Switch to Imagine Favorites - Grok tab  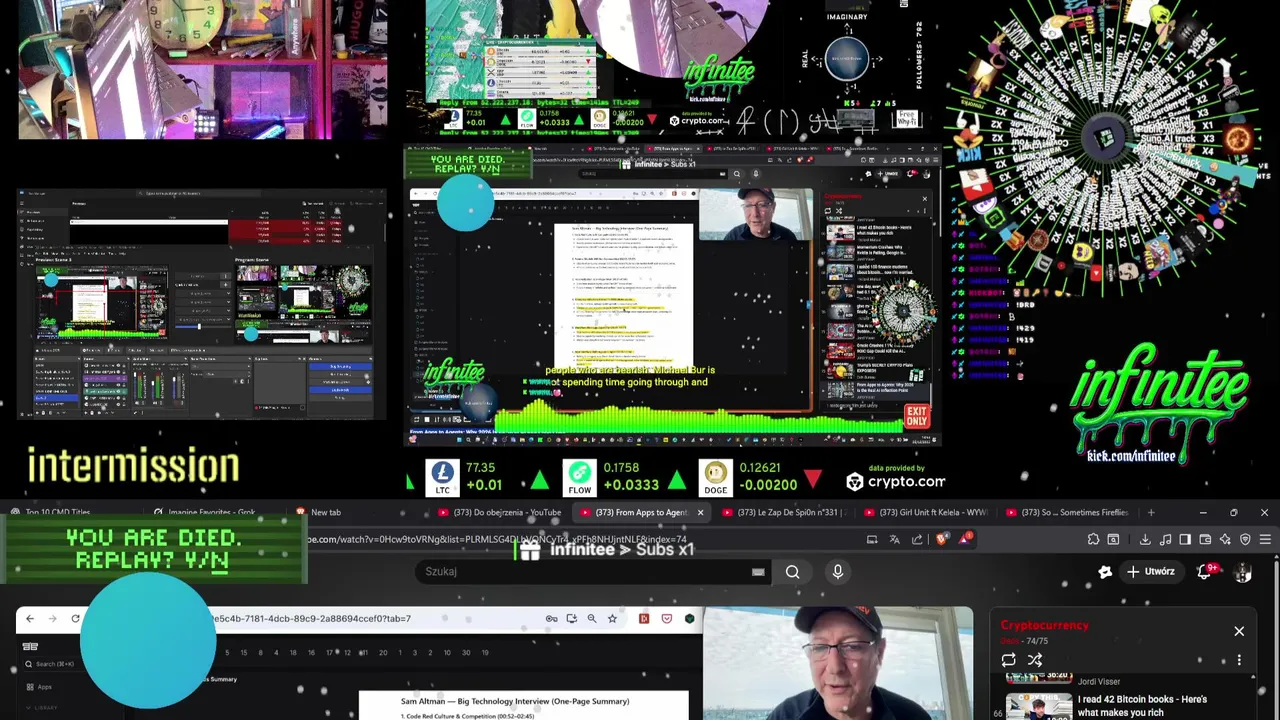click(x=212, y=512)
